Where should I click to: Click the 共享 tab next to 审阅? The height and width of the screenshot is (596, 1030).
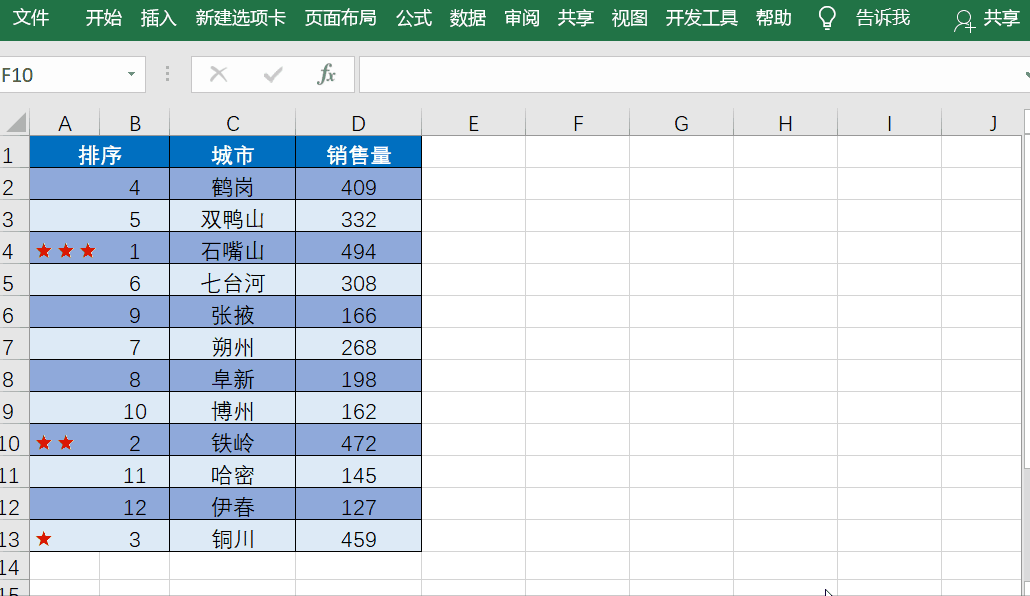point(575,18)
